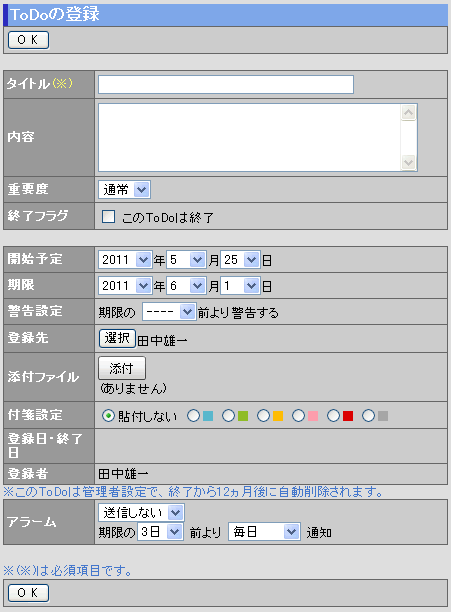451x612 pixels.
Task: Click the bottom OK button
Action: pyautogui.click(x=28, y=592)
